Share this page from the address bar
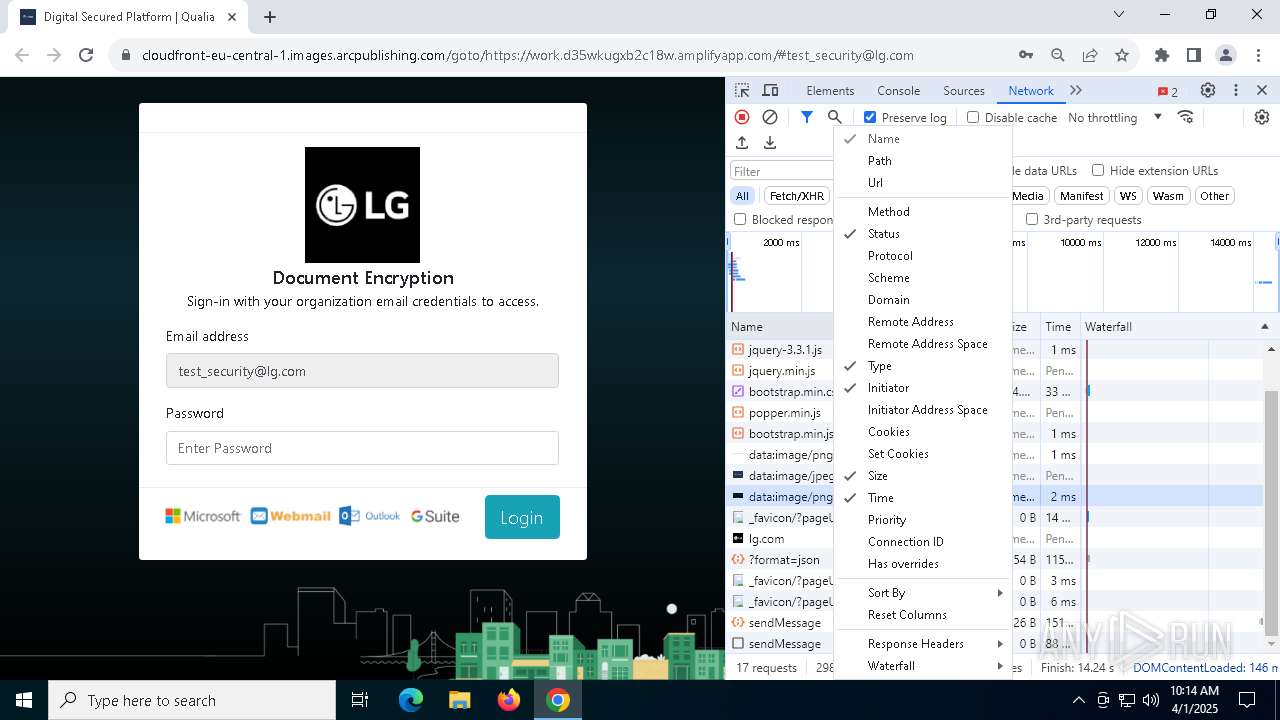The width and height of the screenshot is (1280, 720). coord(1090,55)
